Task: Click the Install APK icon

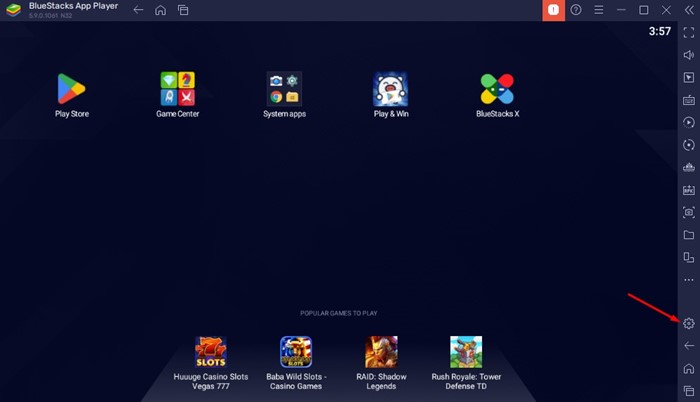Action: [x=688, y=189]
